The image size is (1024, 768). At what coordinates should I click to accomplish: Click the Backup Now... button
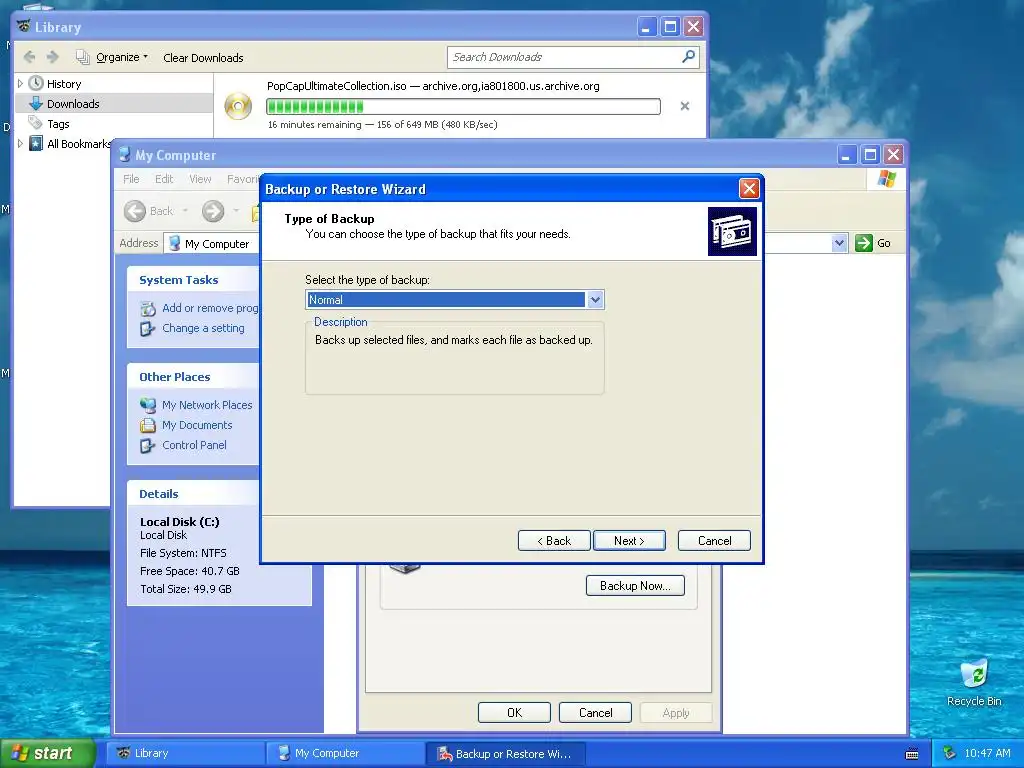tap(635, 586)
